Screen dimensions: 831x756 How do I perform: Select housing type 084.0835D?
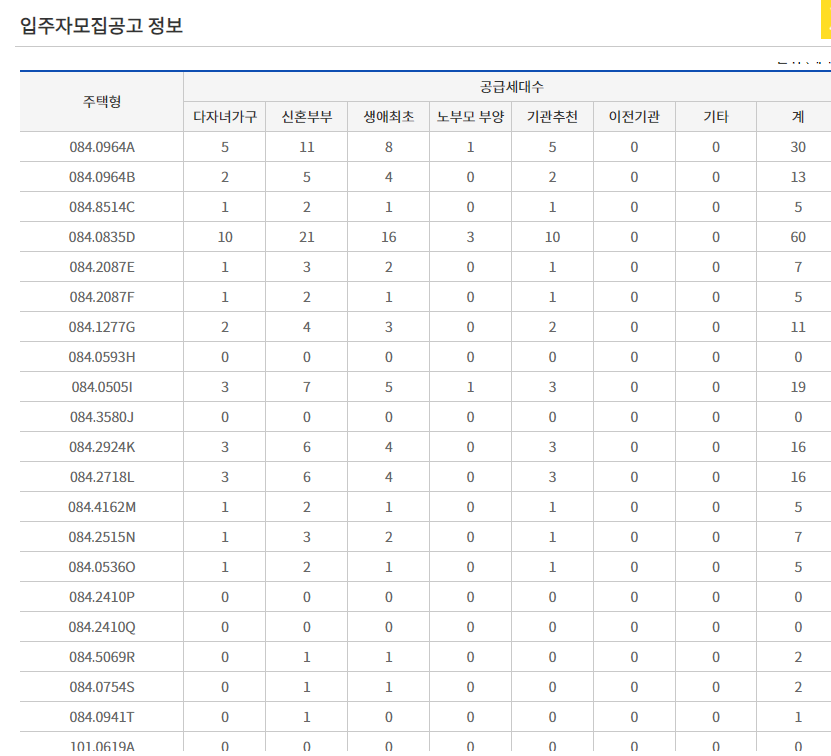click(x=102, y=237)
